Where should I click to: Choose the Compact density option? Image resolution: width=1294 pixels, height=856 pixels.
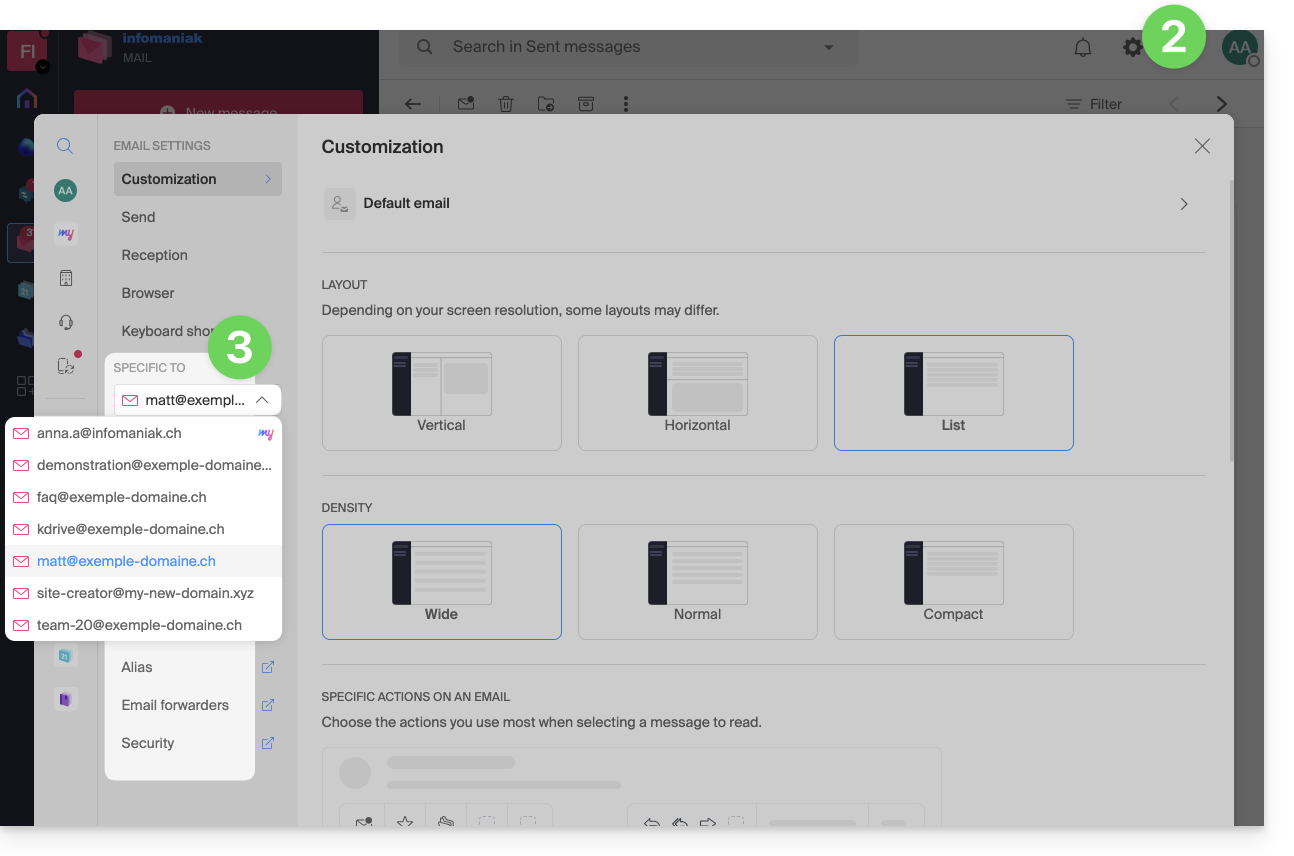pyautogui.click(x=954, y=582)
